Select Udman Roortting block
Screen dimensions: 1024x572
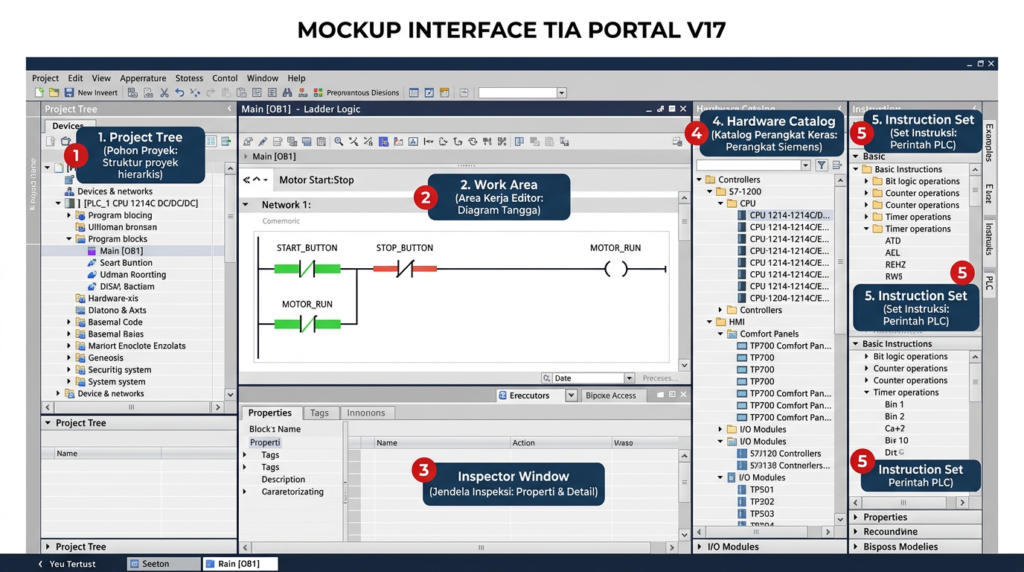133,274
